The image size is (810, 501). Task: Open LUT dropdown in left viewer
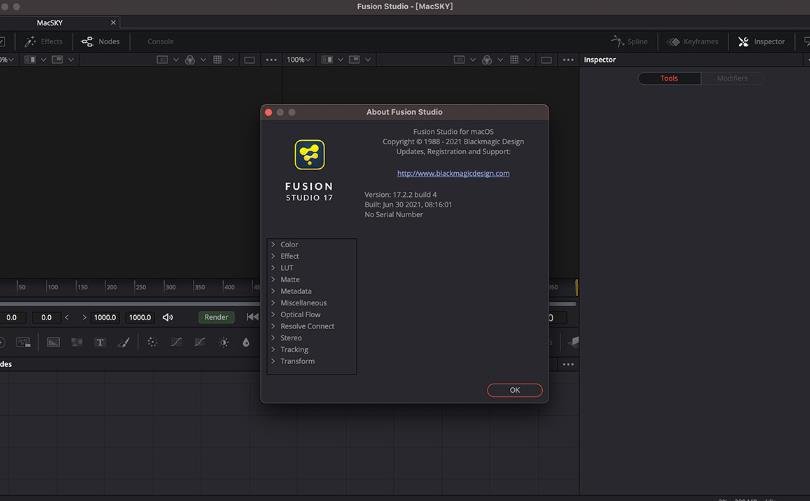click(x=230, y=60)
